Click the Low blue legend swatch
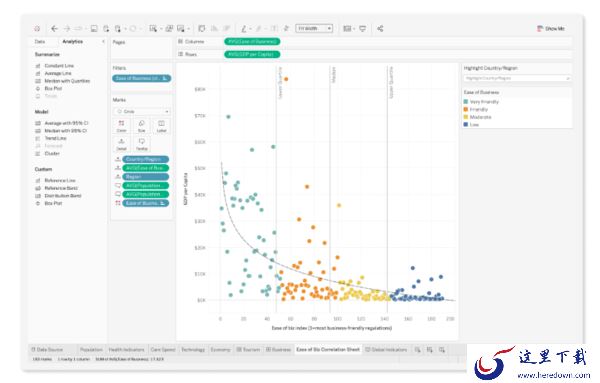The image size is (600, 383). tap(466, 124)
